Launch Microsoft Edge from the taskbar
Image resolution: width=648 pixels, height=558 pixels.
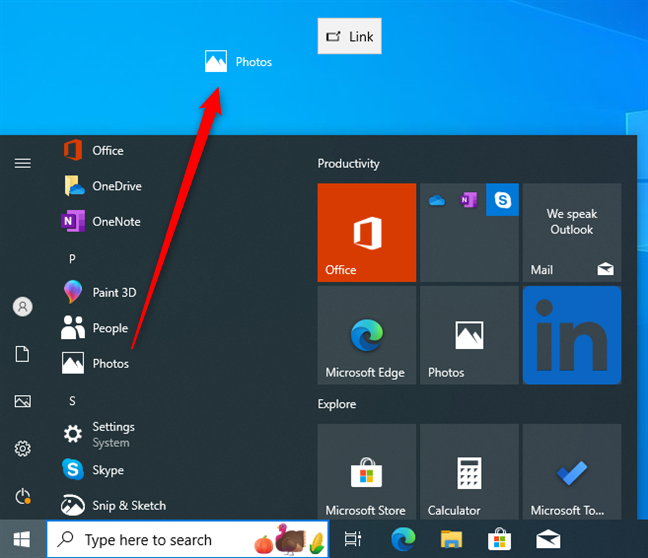[403, 539]
